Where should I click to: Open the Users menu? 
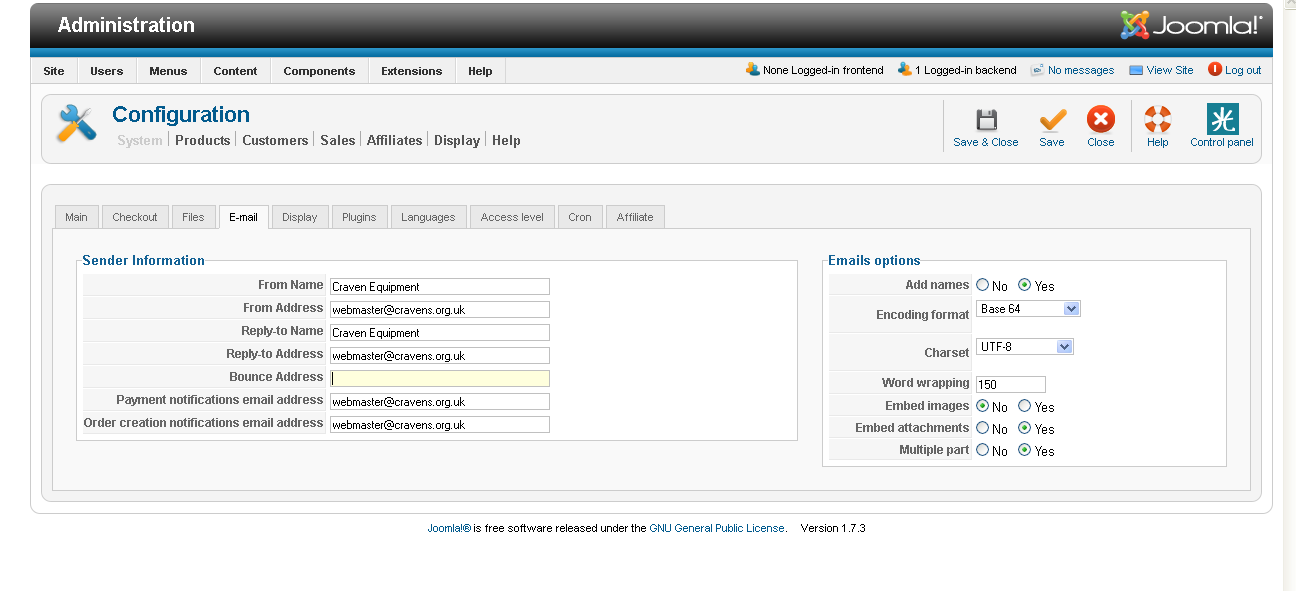107,71
